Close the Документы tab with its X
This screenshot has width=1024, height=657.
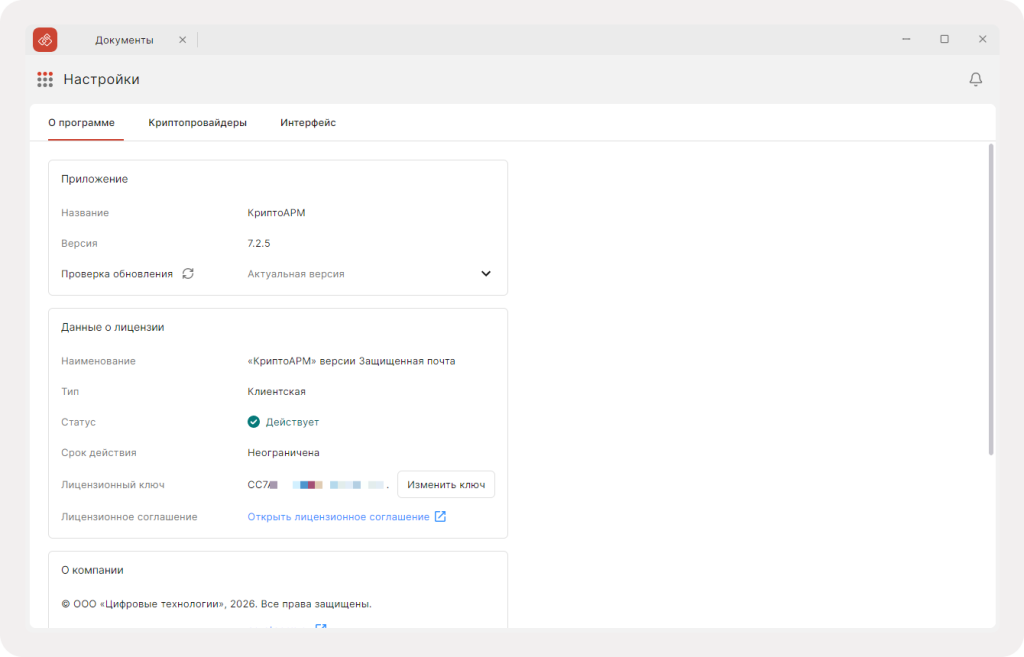183,40
